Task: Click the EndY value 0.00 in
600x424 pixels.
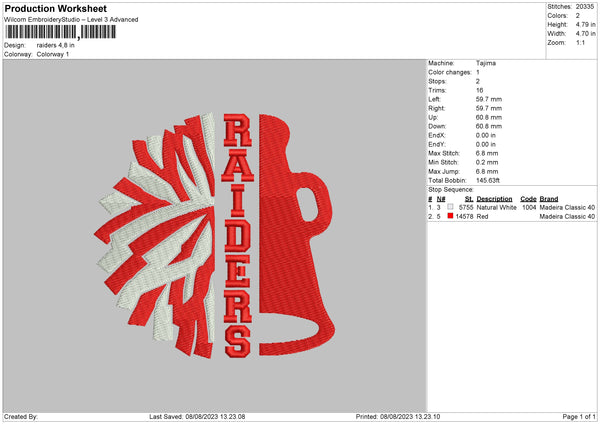Action: (x=486, y=145)
